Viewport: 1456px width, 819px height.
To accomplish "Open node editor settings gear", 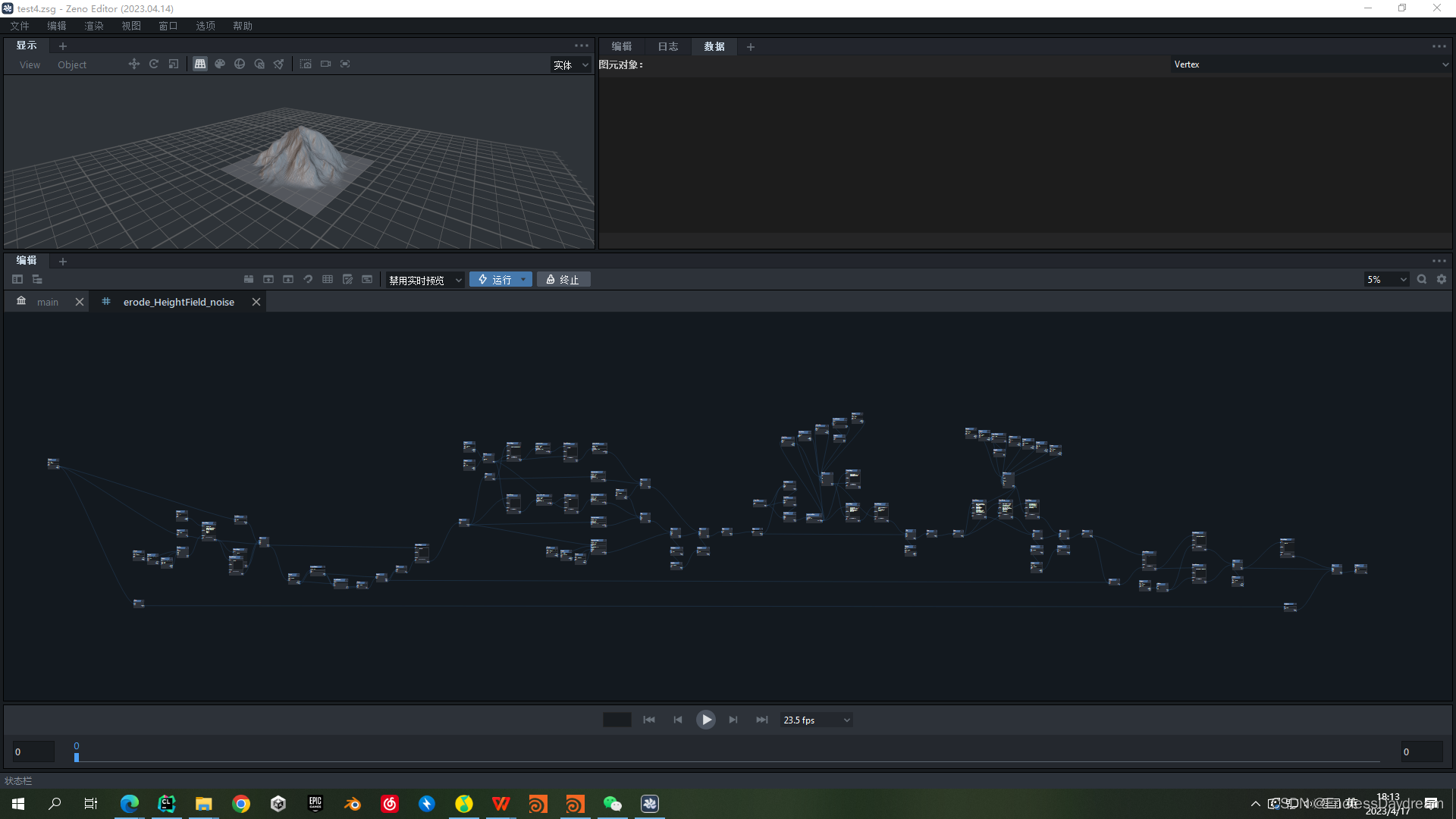I will tap(1442, 280).
